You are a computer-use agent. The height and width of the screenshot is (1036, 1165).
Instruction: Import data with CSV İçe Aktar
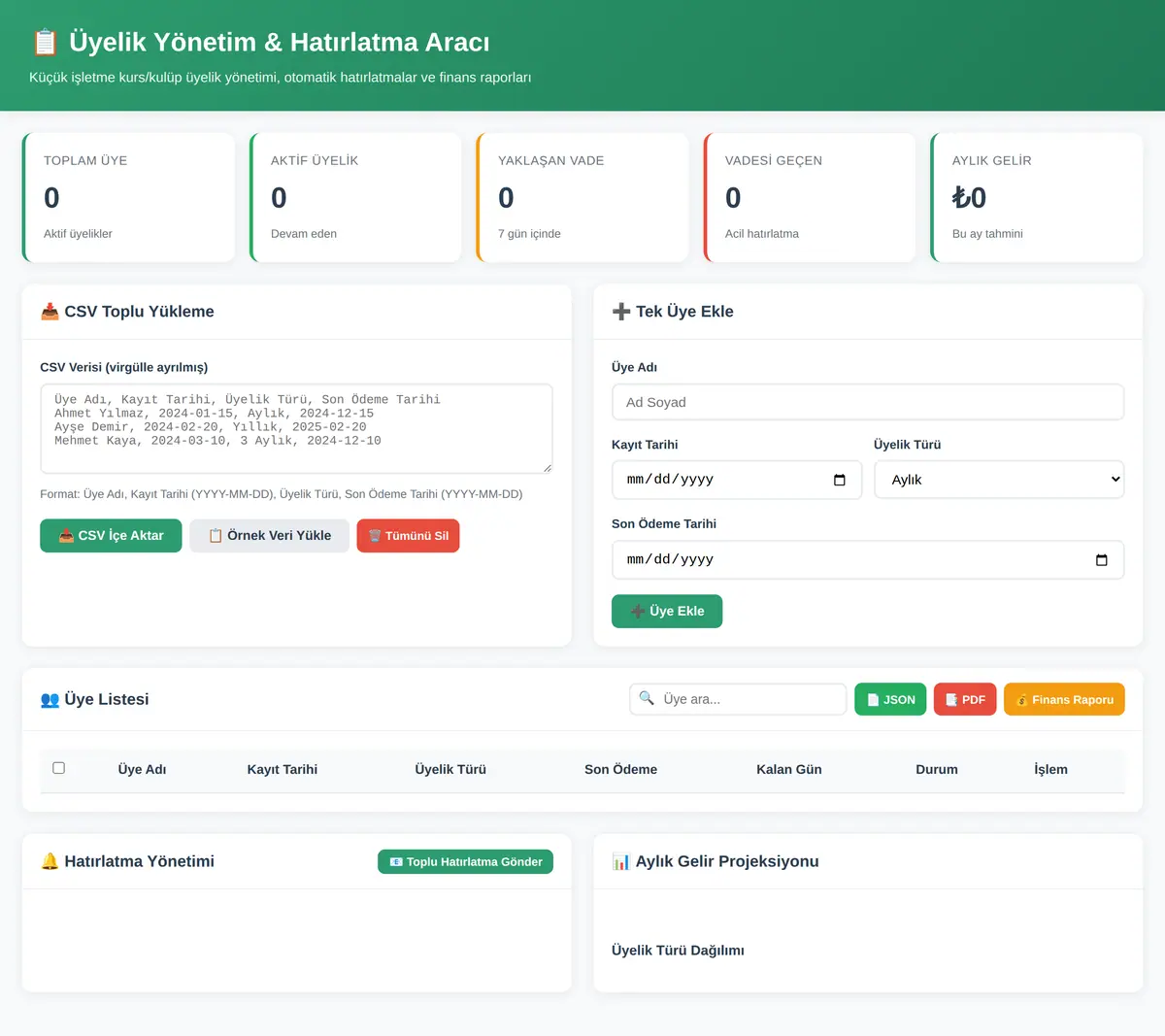(x=111, y=536)
